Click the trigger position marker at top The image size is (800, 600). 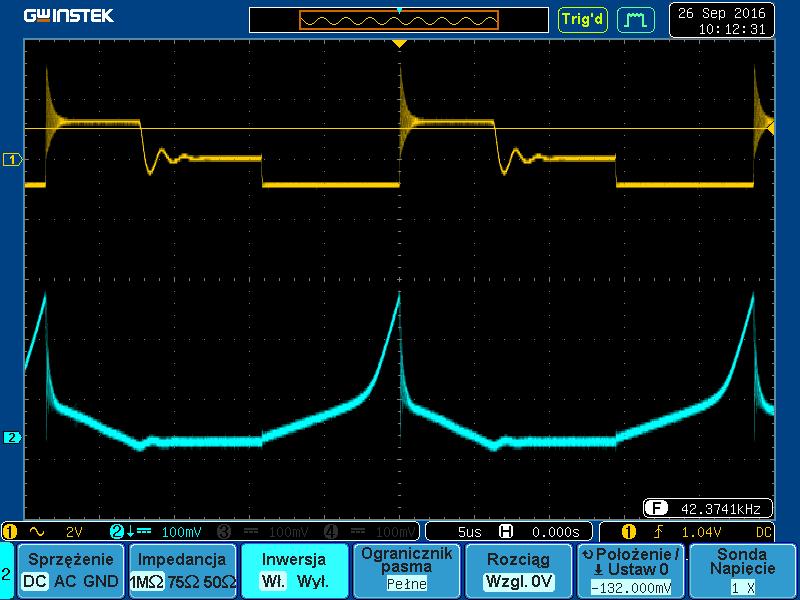pos(399,44)
